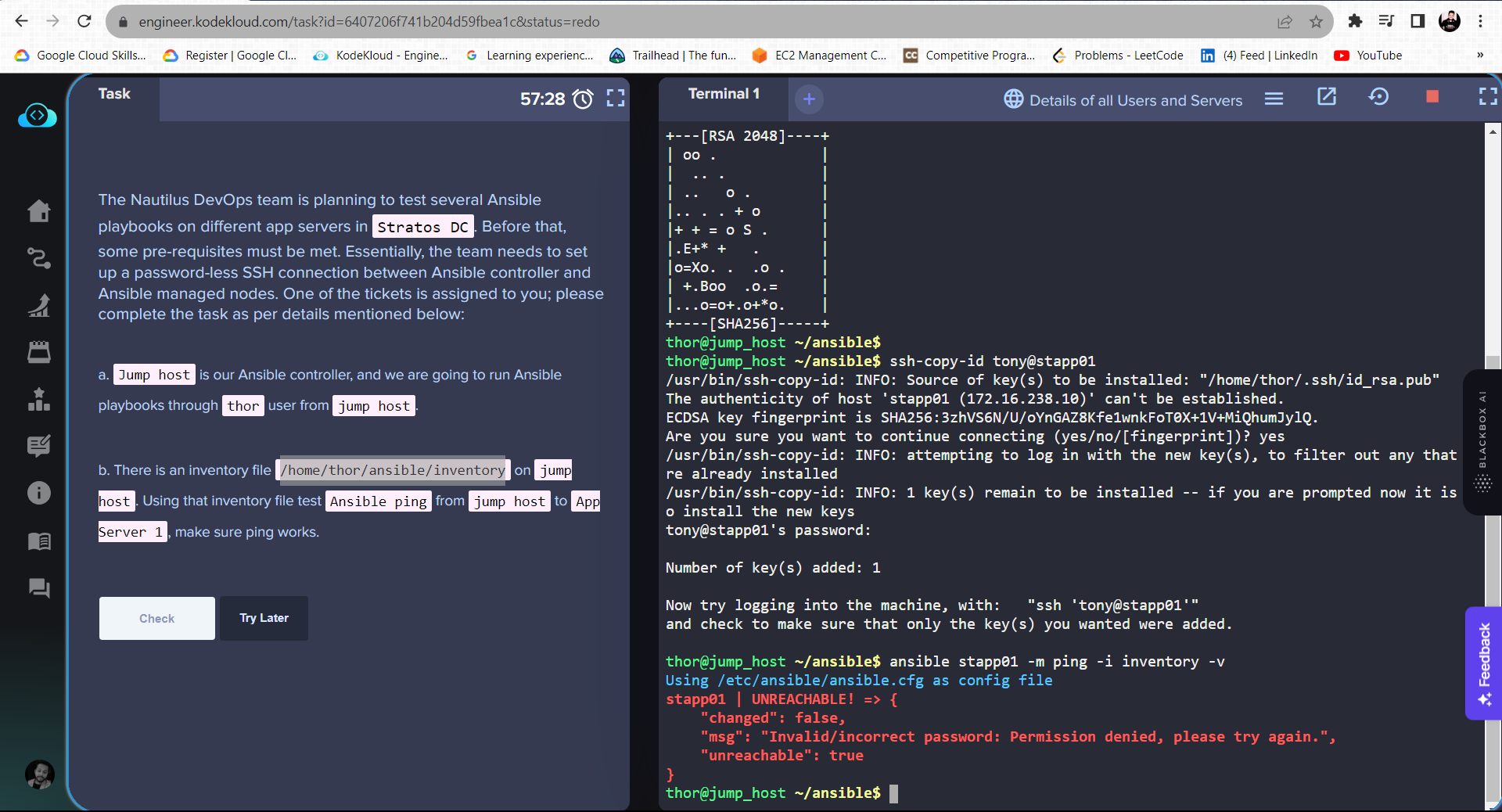Open Details of all Users and Servers
This screenshot has width=1502, height=812.
pos(1123,100)
